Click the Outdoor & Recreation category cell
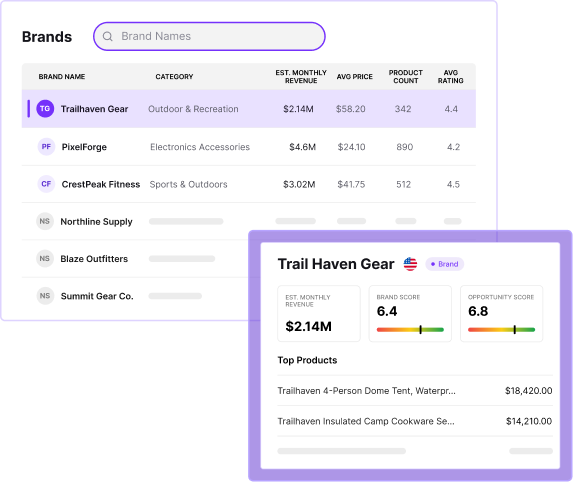The image size is (573, 482). [193, 109]
